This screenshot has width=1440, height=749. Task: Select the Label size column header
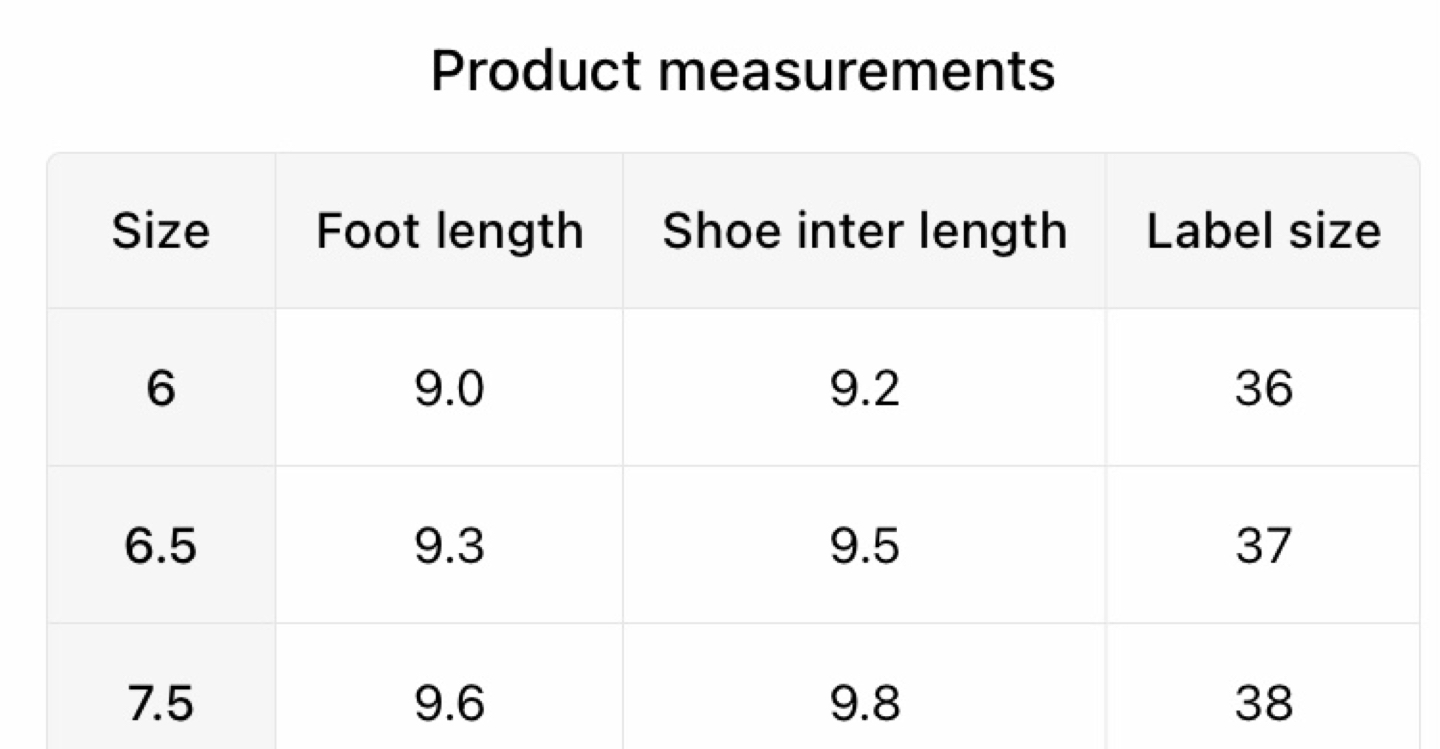[1263, 231]
